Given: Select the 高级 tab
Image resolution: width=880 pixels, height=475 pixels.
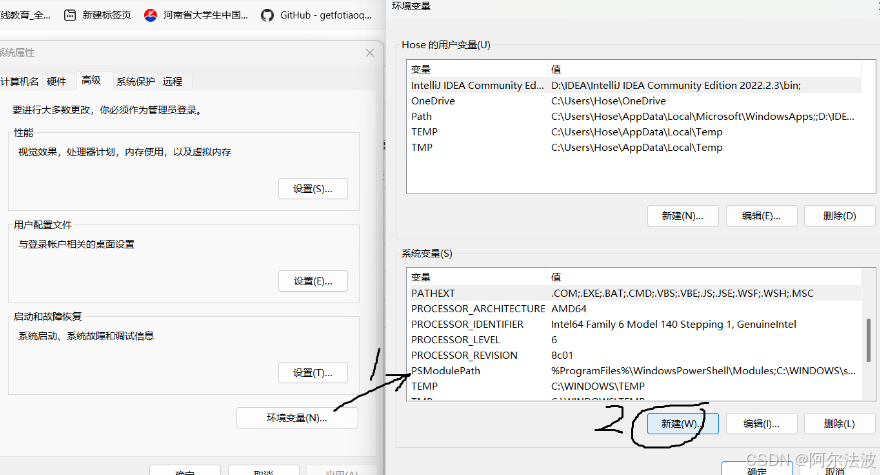Looking at the screenshot, I should [91, 80].
